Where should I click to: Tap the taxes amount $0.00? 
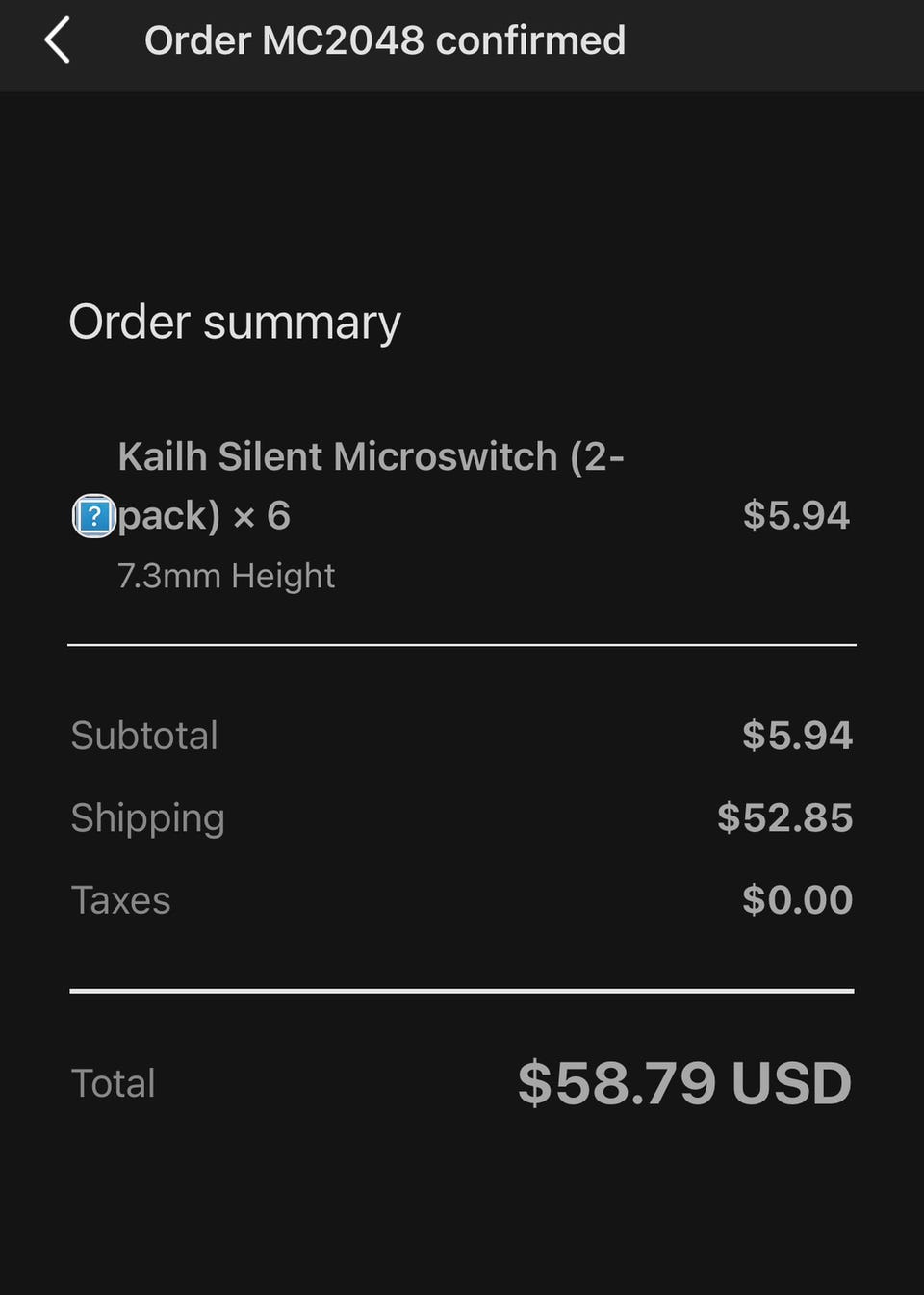point(797,900)
